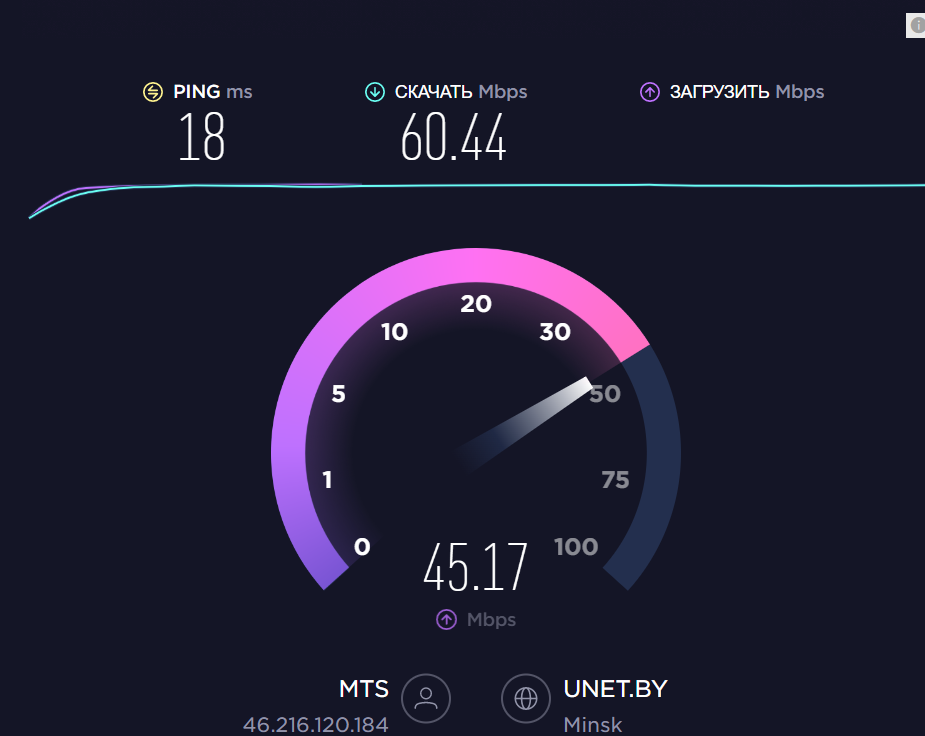Click the speedometer needle

524,423
